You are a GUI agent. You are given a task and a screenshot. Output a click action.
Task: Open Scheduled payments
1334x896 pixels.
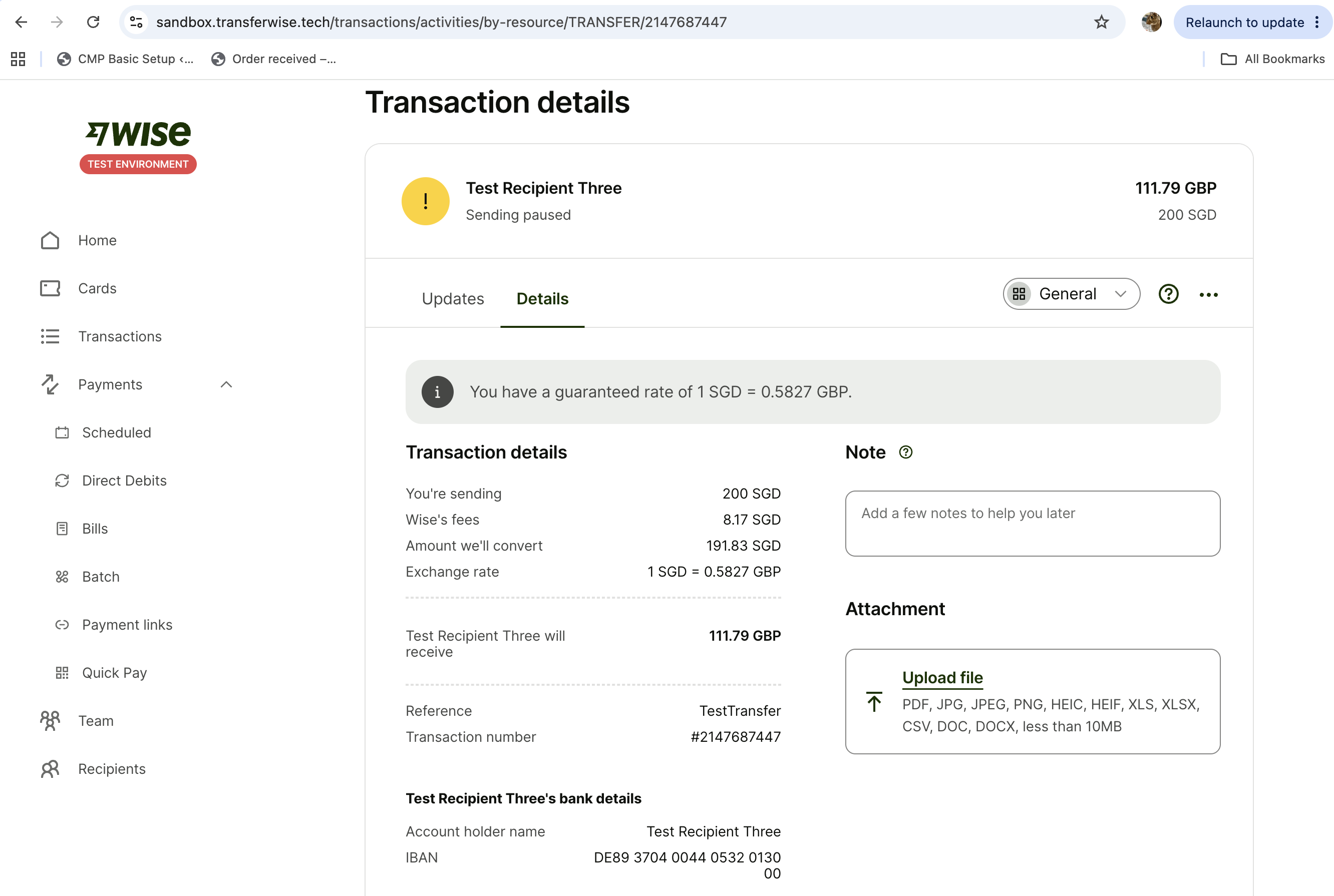coord(117,432)
